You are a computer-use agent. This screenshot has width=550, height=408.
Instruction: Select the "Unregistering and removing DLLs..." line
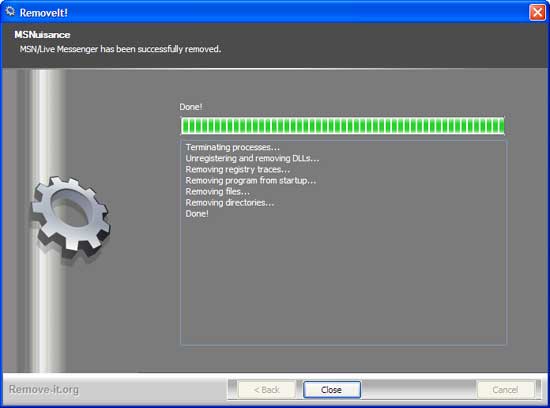(x=252, y=158)
